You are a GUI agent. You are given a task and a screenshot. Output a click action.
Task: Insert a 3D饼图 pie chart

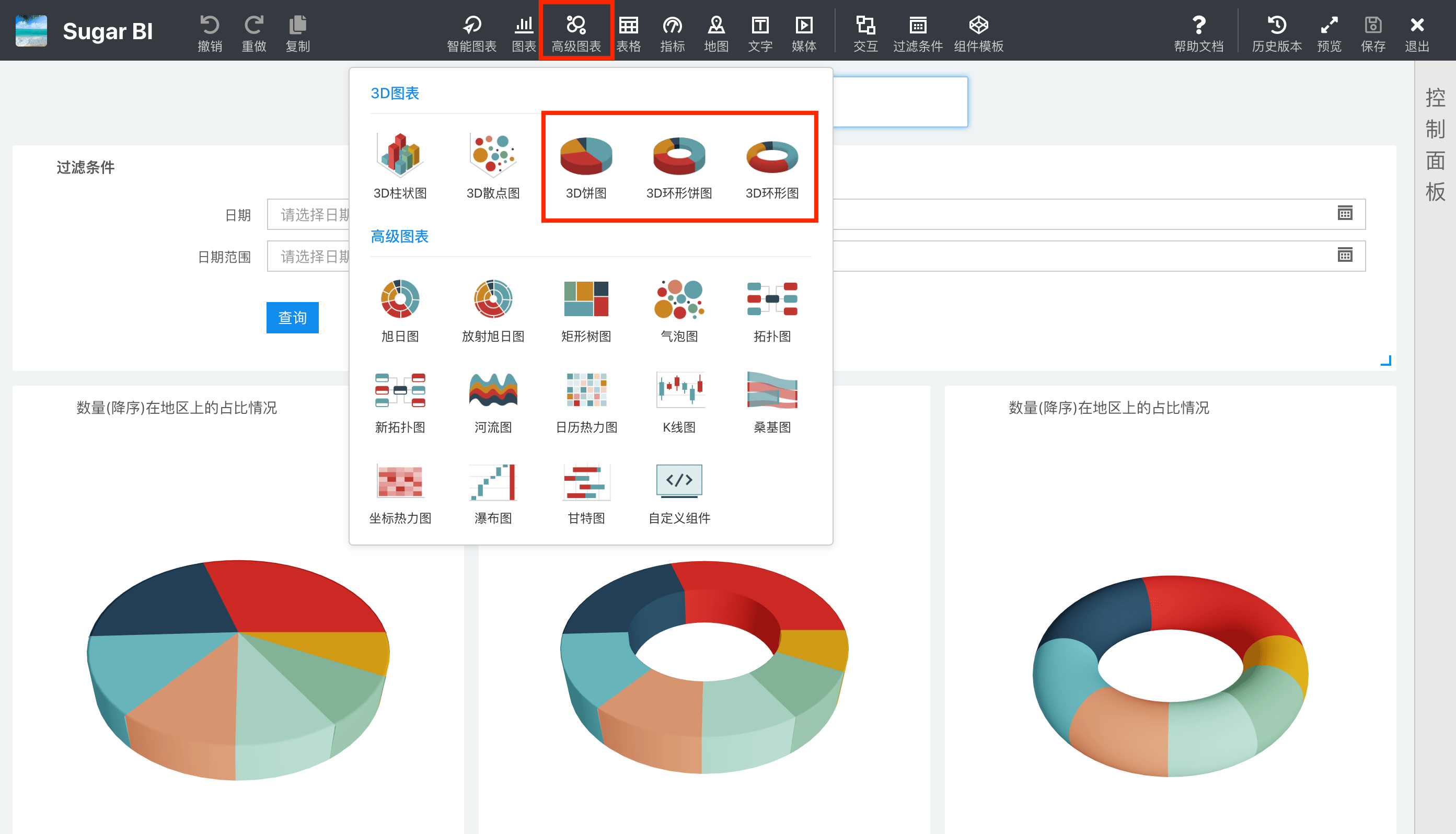[x=586, y=166]
